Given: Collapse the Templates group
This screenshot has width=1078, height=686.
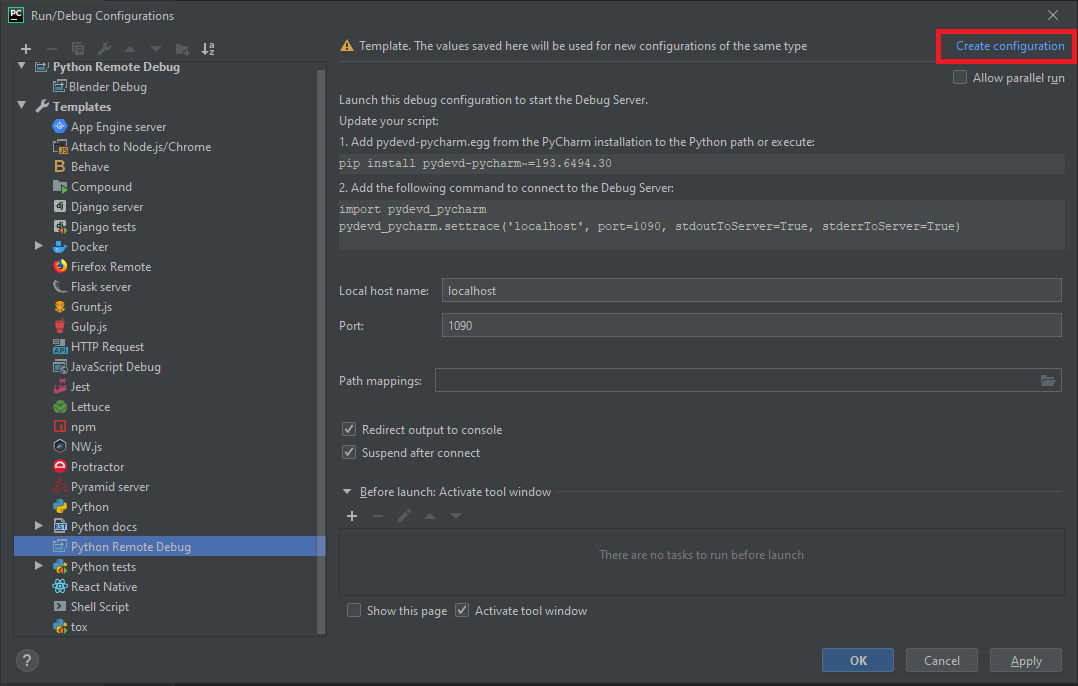Looking at the screenshot, I should [22, 106].
